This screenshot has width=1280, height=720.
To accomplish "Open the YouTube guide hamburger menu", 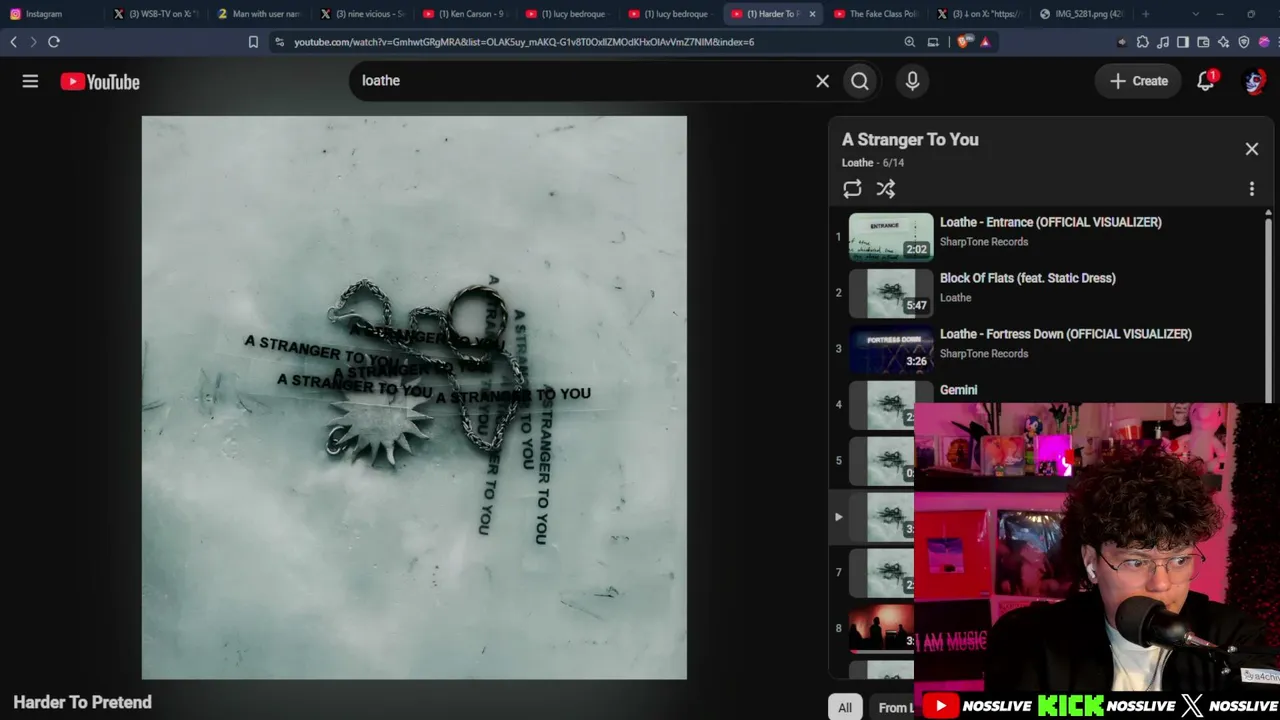I will click(x=30, y=82).
